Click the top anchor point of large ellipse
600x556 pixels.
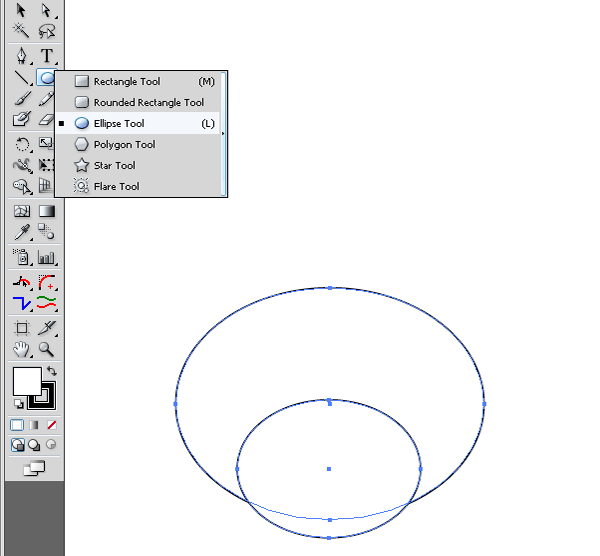point(330,287)
